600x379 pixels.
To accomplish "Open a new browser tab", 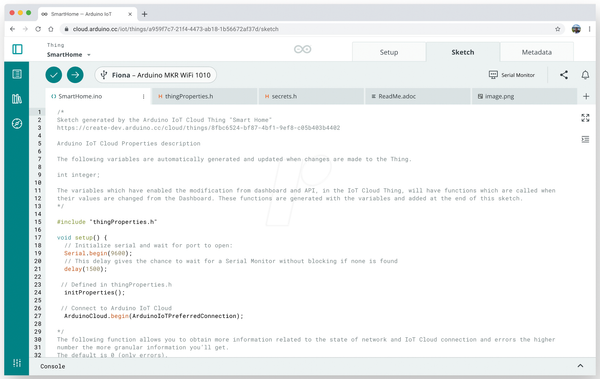I will click(144, 14).
